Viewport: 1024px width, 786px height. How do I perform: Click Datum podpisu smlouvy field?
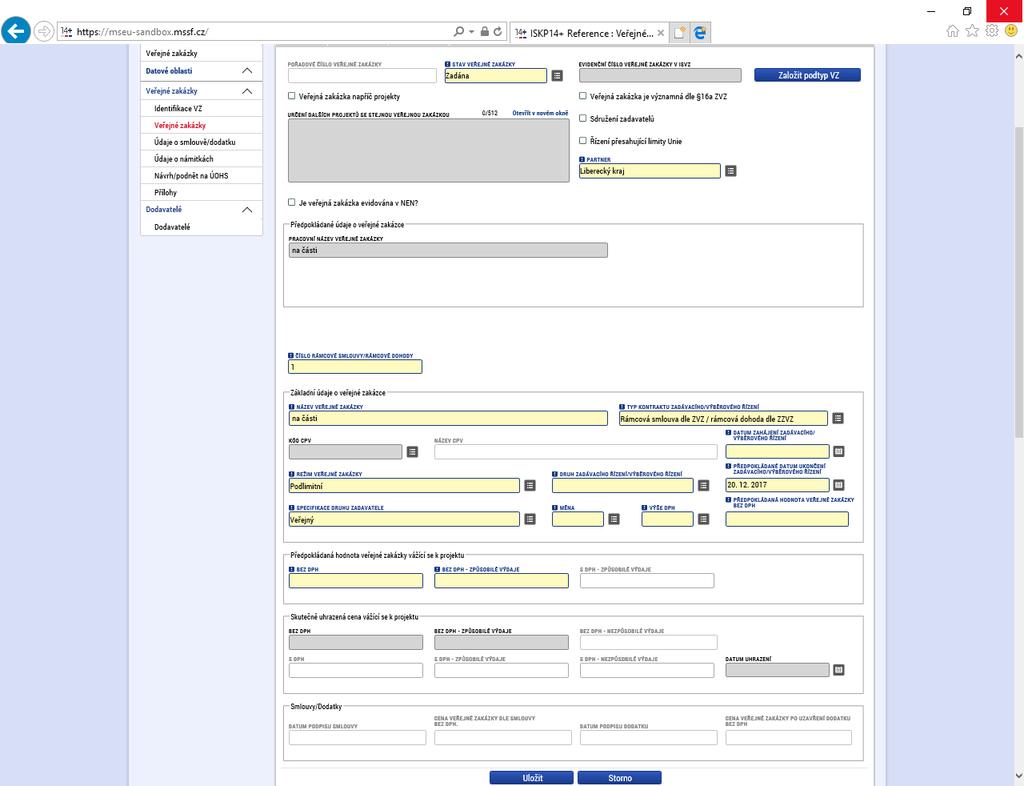(x=357, y=738)
